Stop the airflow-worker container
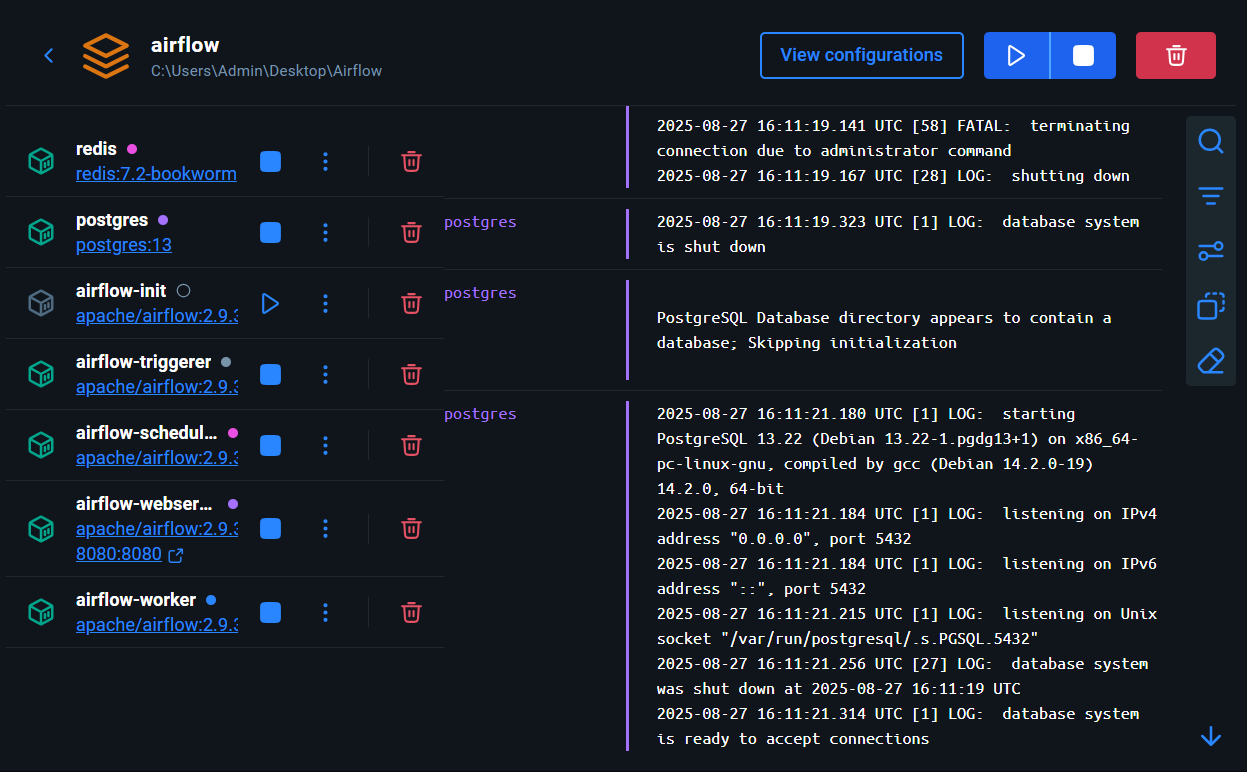This screenshot has width=1247, height=772. point(270,612)
